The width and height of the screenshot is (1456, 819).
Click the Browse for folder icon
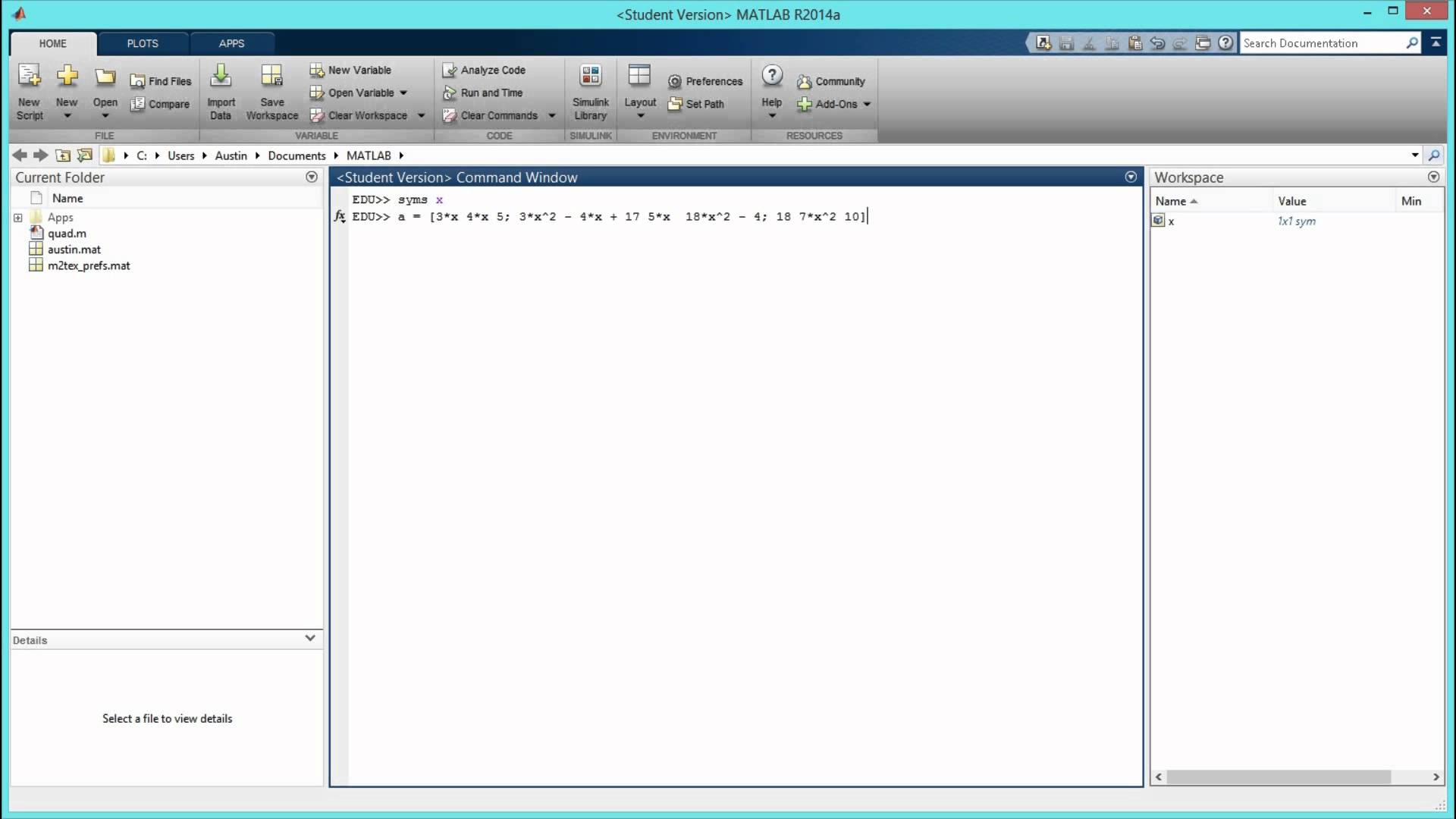pos(85,155)
